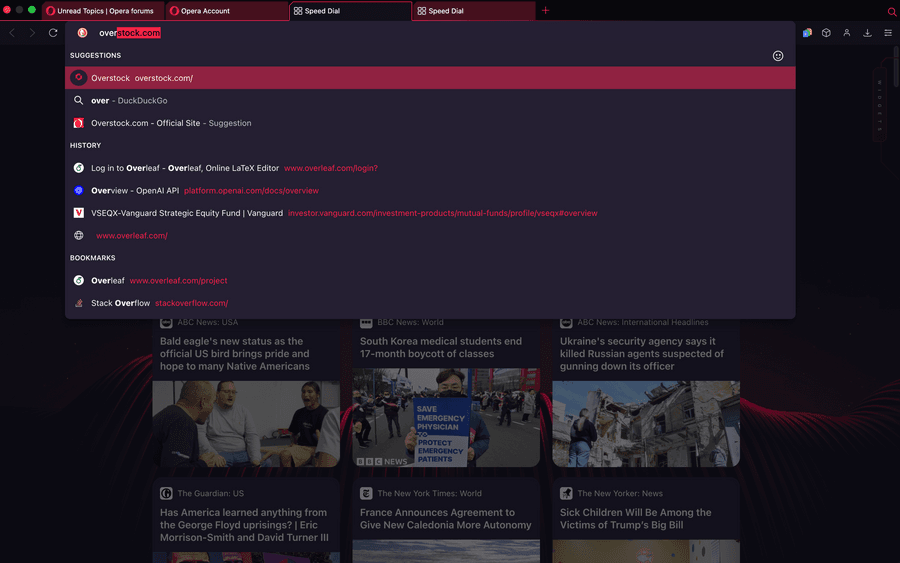Click the colorful toolbar icon left of the cube

807,33
